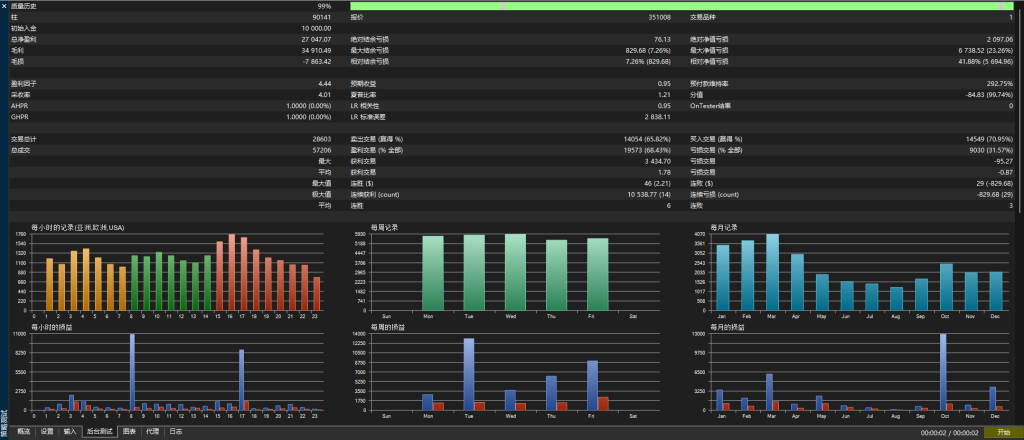The width and height of the screenshot is (1024, 440).
Task: Click the 盈利因子 value 4.44
Action: (324, 84)
